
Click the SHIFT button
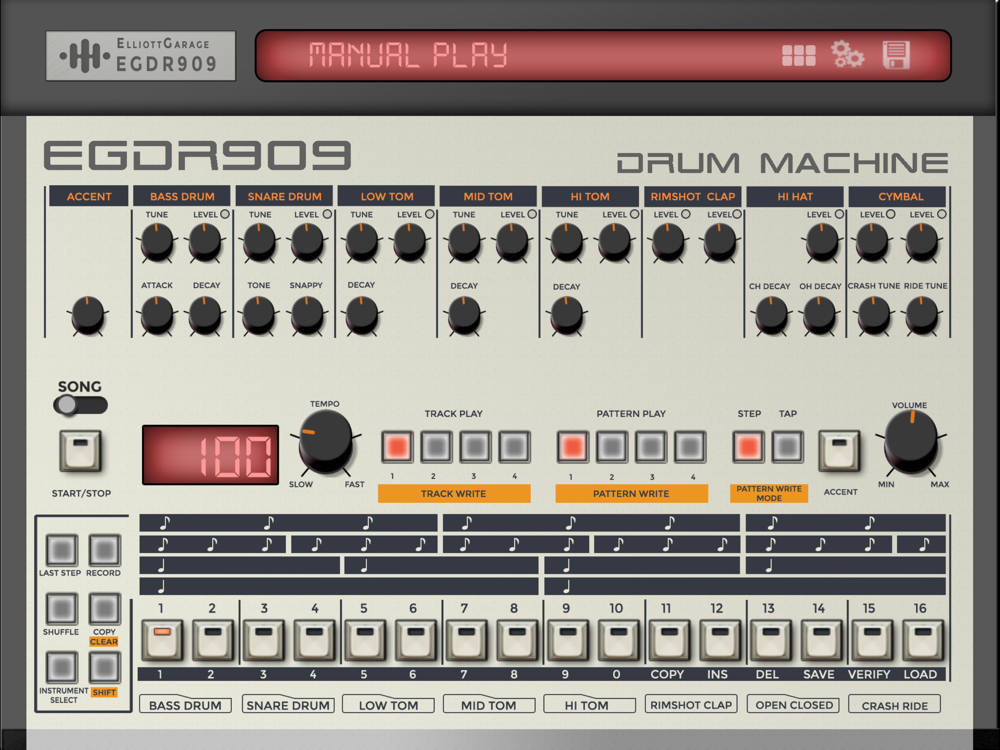[104, 668]
